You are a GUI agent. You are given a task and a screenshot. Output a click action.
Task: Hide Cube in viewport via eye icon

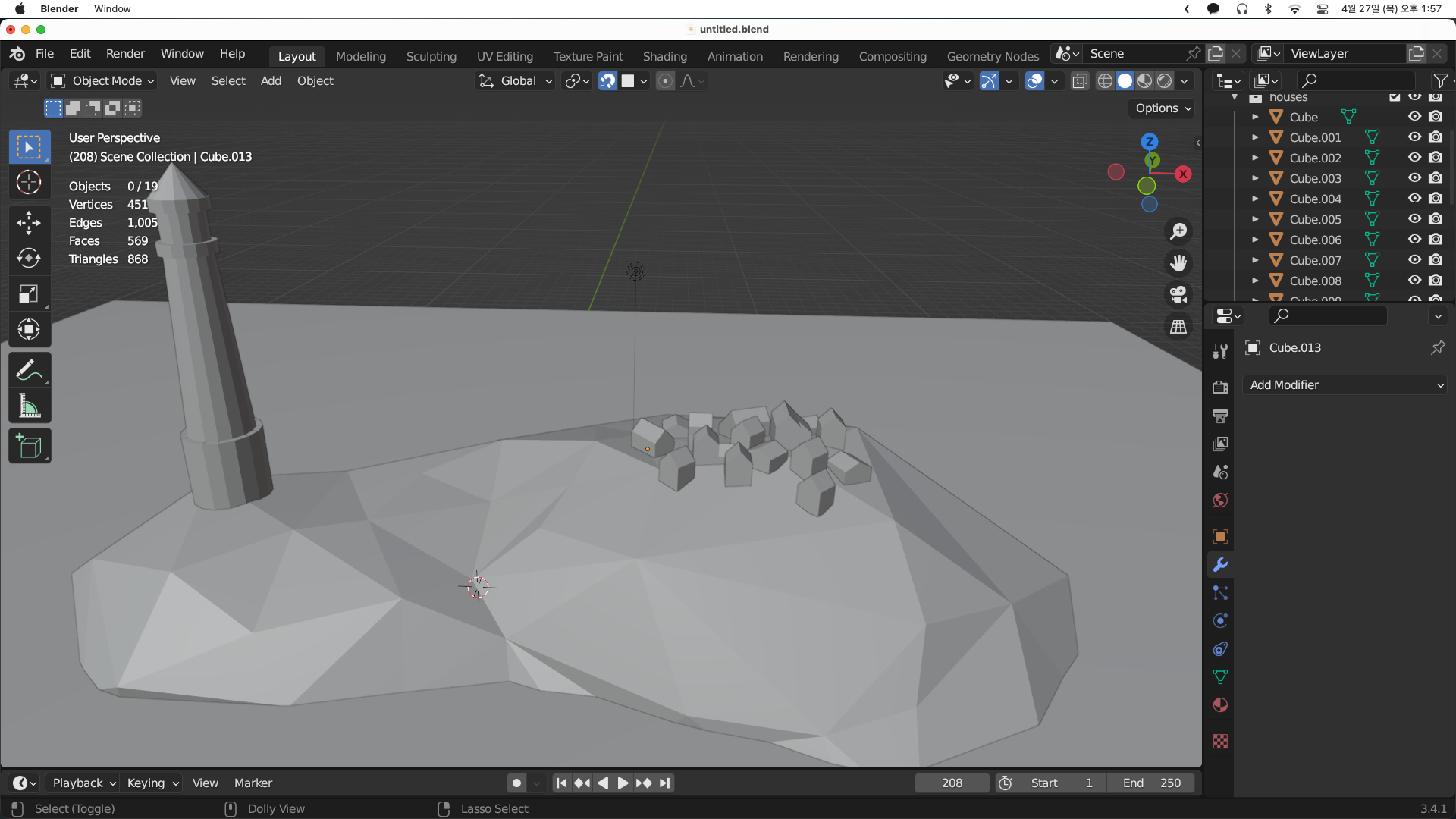pyautogui.click(x=1414, y=117)
